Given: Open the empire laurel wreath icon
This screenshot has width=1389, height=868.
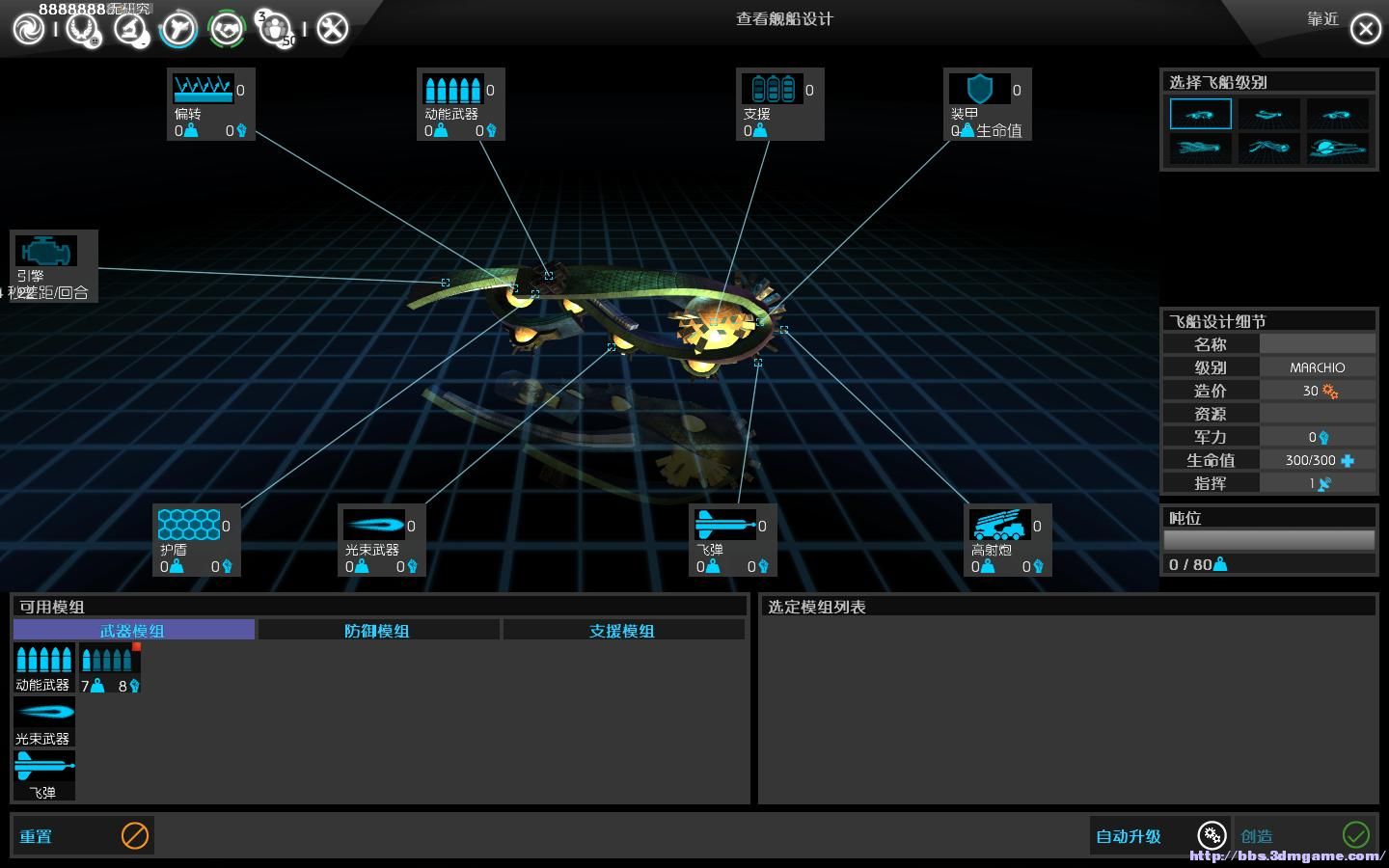Looking at the screenshot, I should click(x=83, y=29).
